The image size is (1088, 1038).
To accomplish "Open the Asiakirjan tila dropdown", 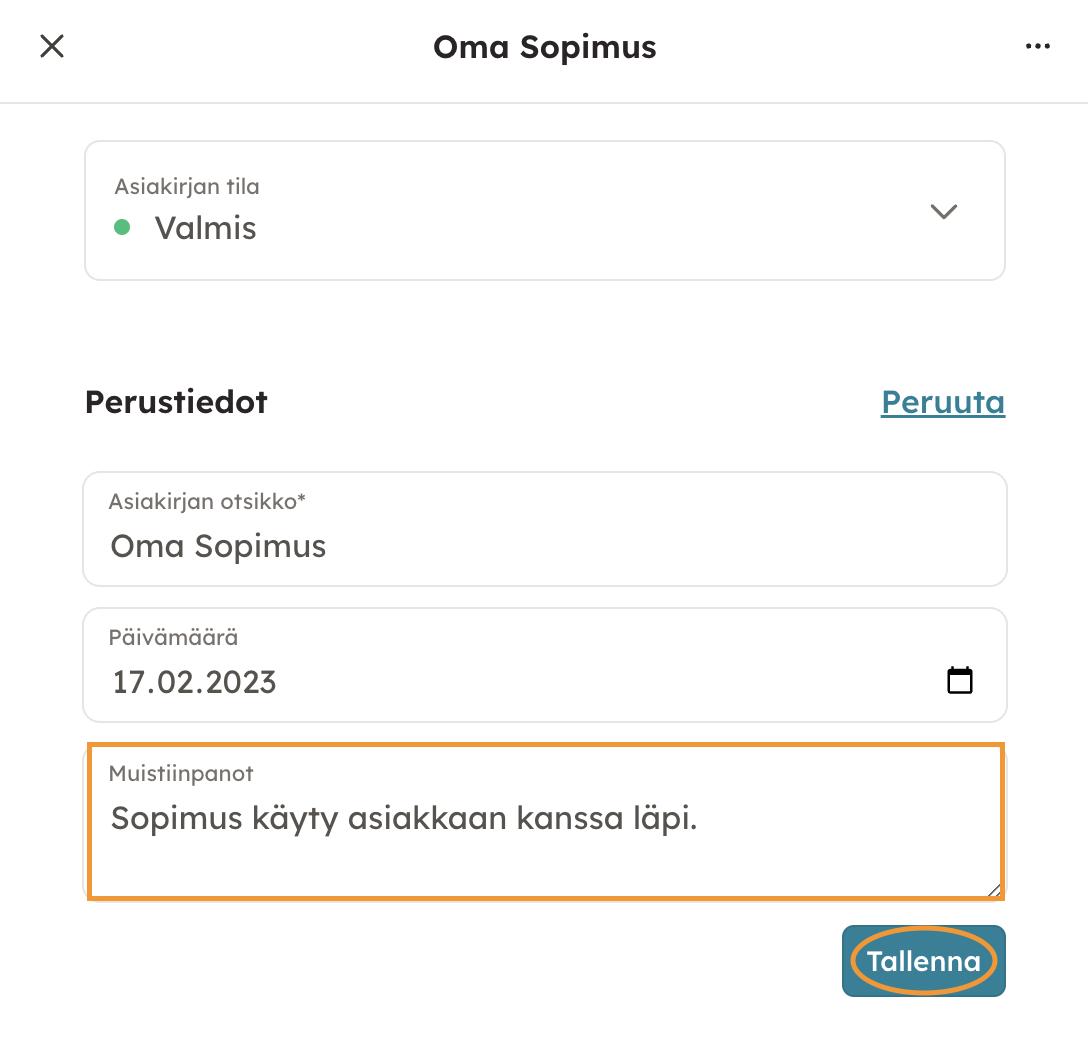I will [544, 210].
